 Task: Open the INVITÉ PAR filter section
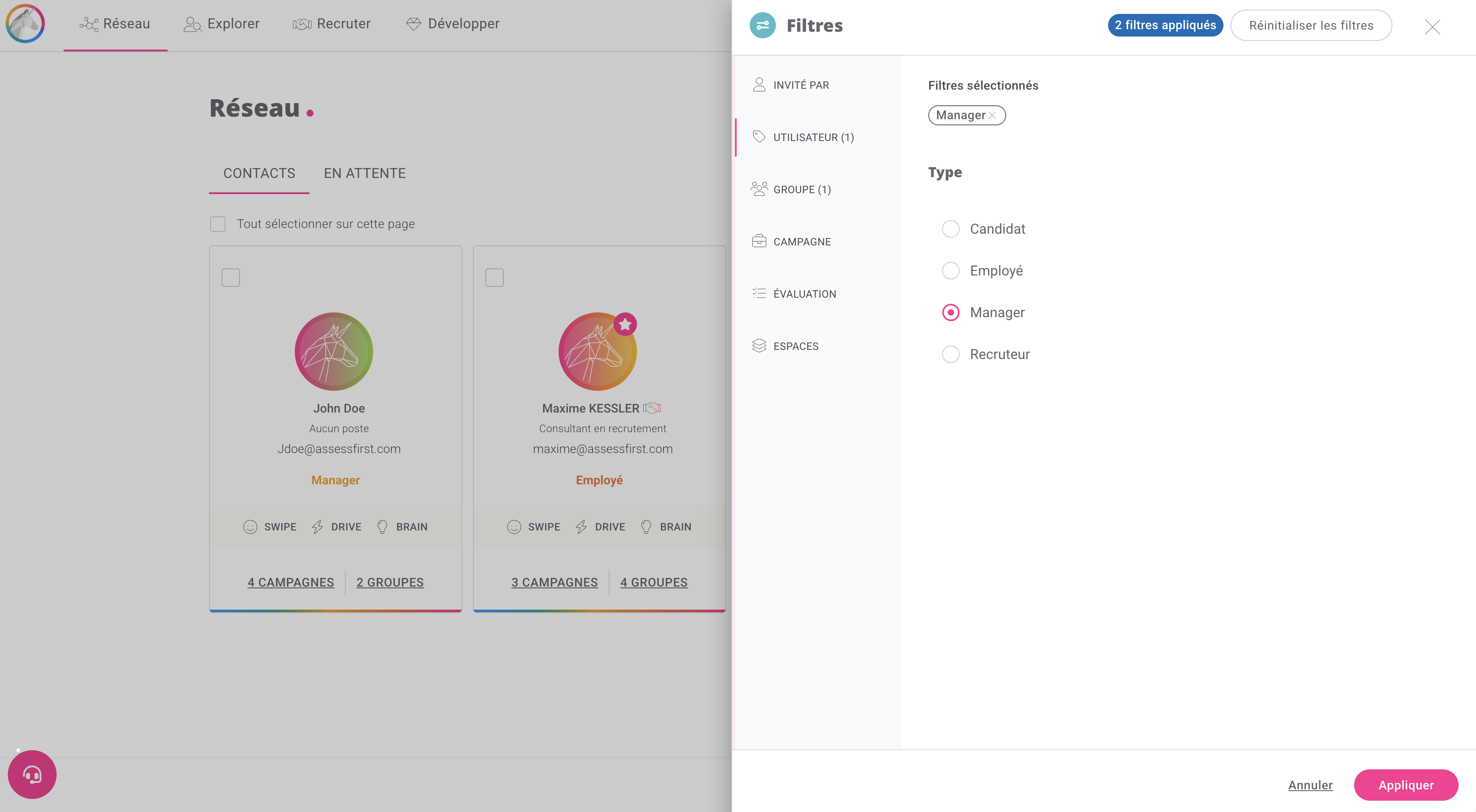(800, 85)
